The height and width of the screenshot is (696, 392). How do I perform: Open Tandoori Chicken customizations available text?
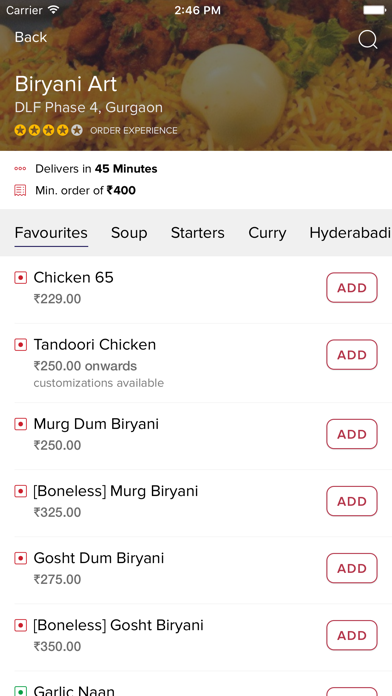[x=99, y=383]
